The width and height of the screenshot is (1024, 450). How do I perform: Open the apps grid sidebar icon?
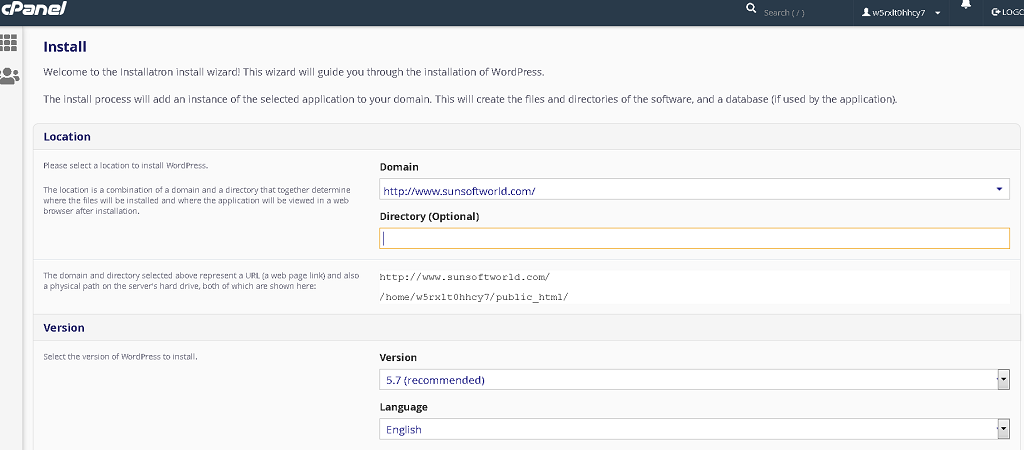point(9,42)
